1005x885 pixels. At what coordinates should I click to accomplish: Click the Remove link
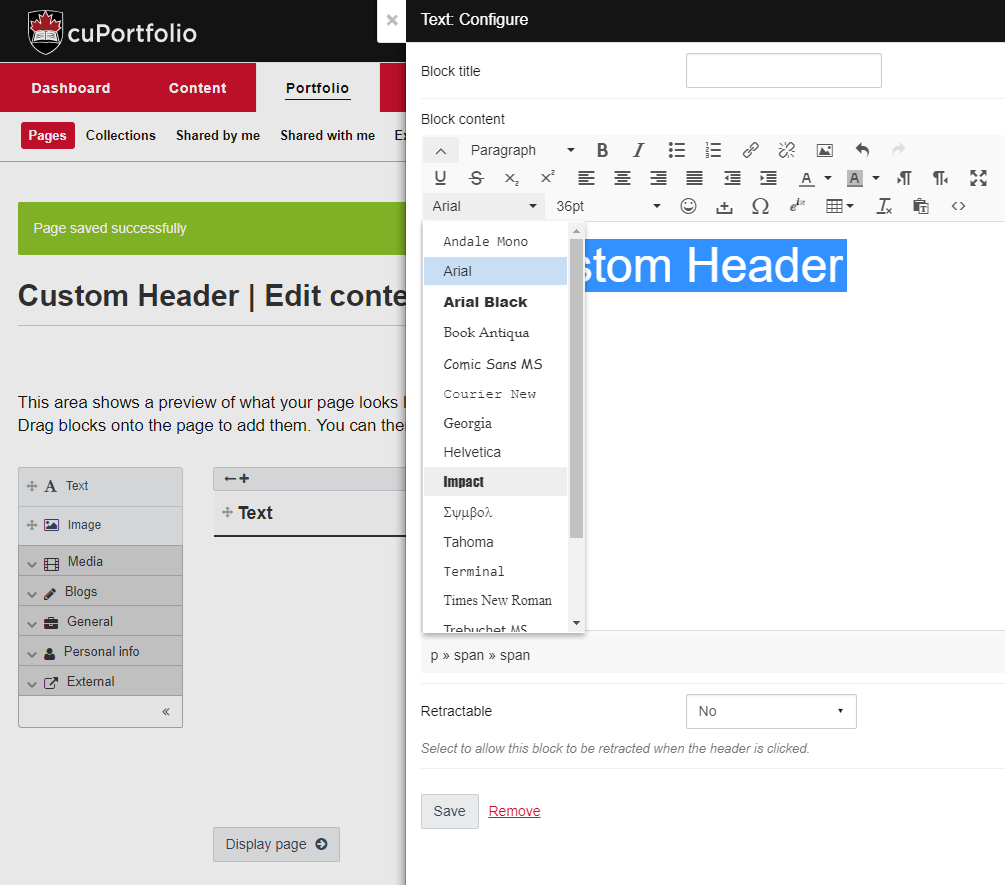pos(514,811)
